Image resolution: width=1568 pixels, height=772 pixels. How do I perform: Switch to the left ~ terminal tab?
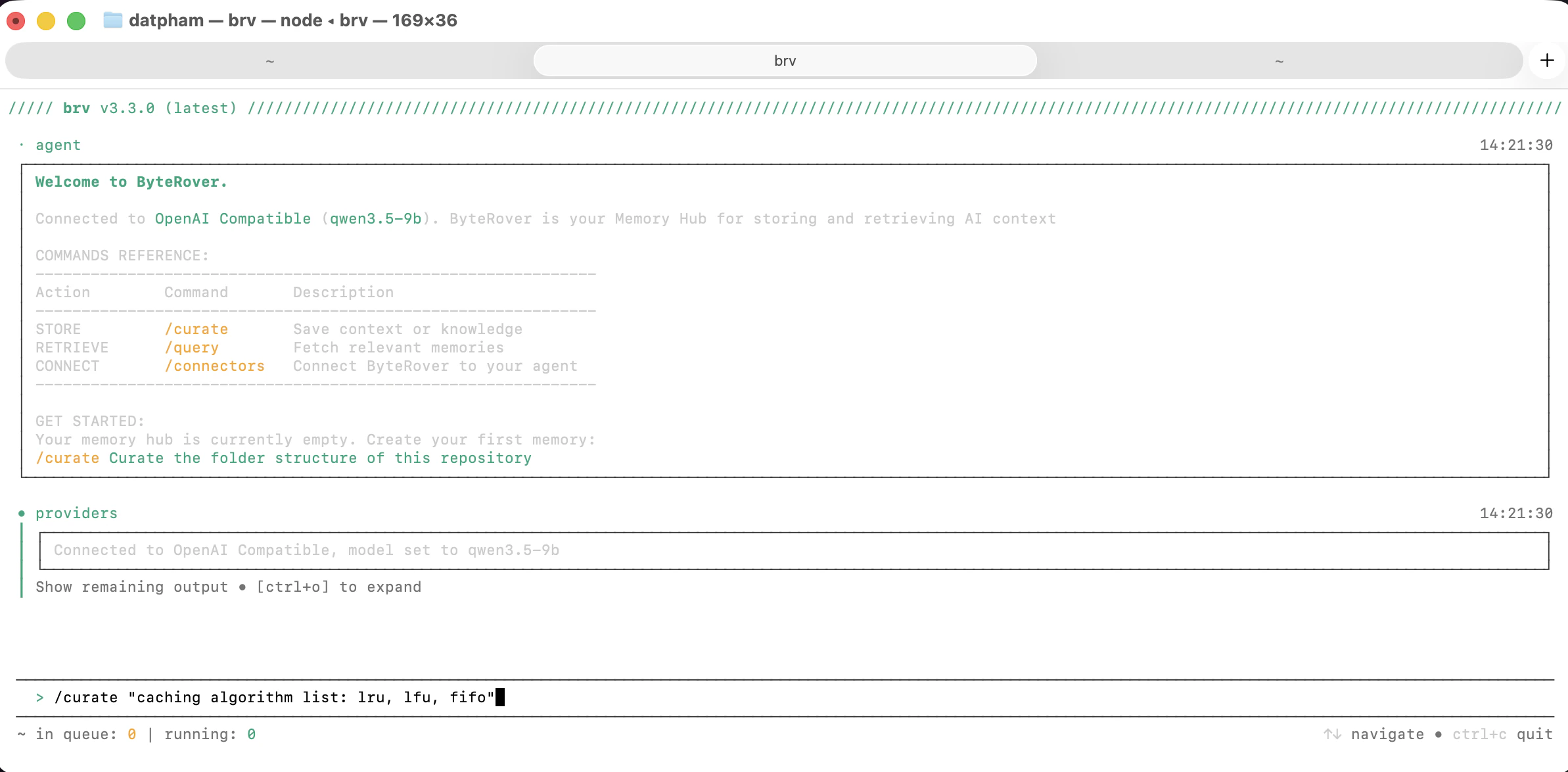click(269, 60)
